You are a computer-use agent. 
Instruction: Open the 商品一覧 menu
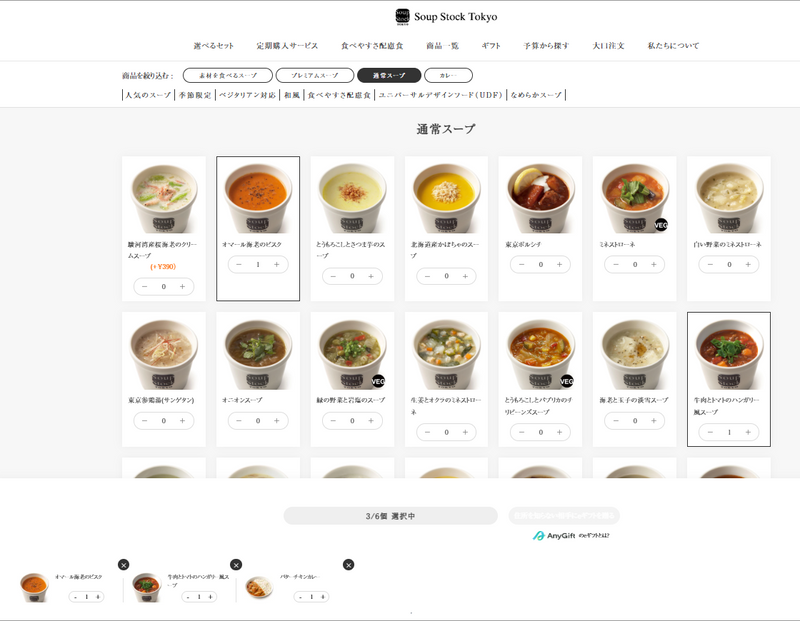[442, 46]
